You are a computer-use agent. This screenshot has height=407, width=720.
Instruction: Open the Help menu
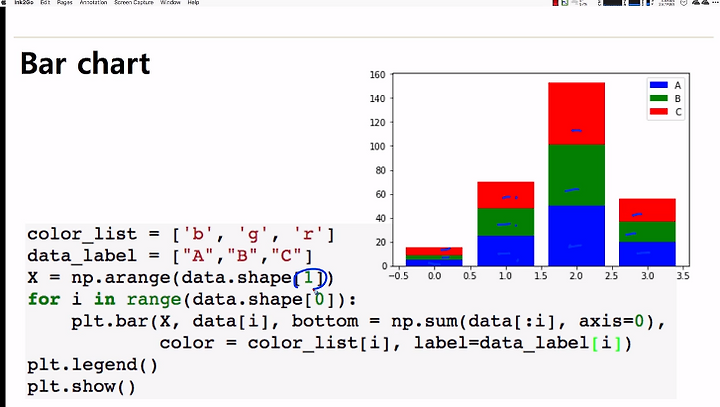coord(193,2)
